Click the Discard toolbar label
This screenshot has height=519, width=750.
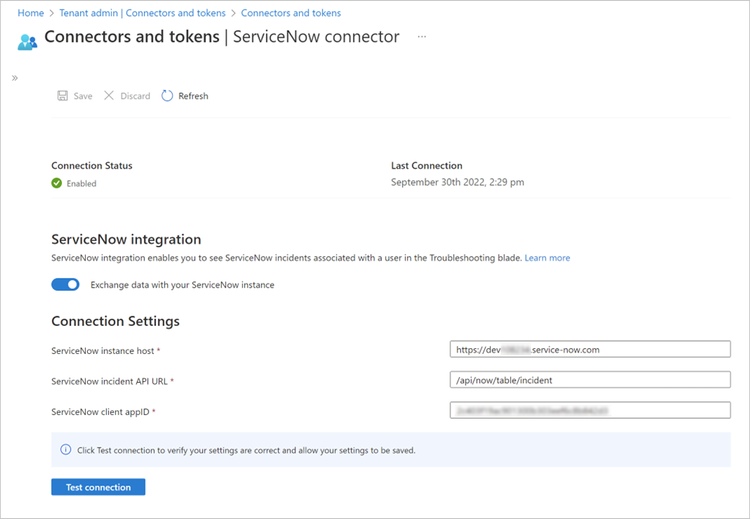tap(135, 96)
